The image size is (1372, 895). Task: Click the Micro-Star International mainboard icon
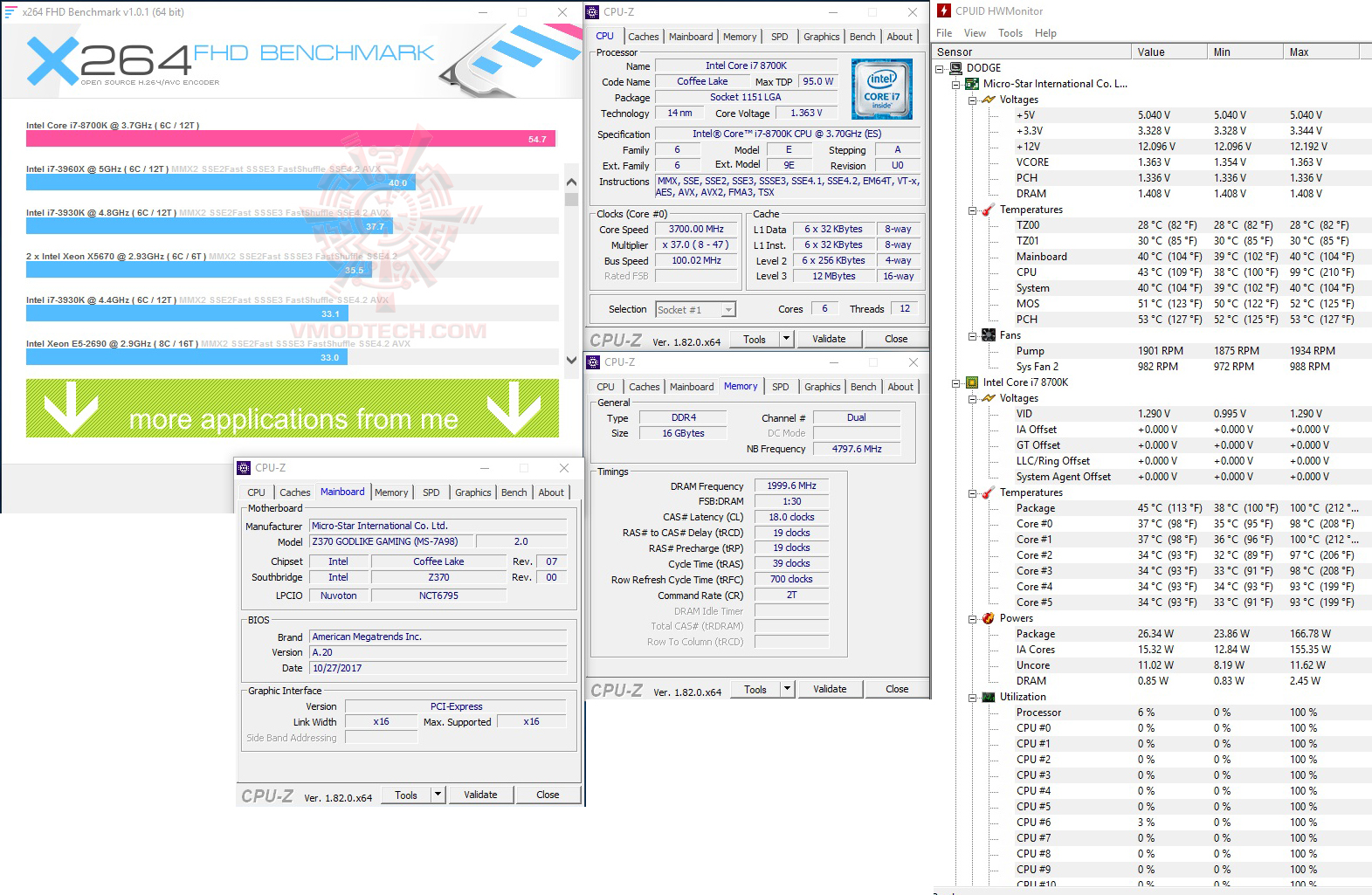(972, 84)
